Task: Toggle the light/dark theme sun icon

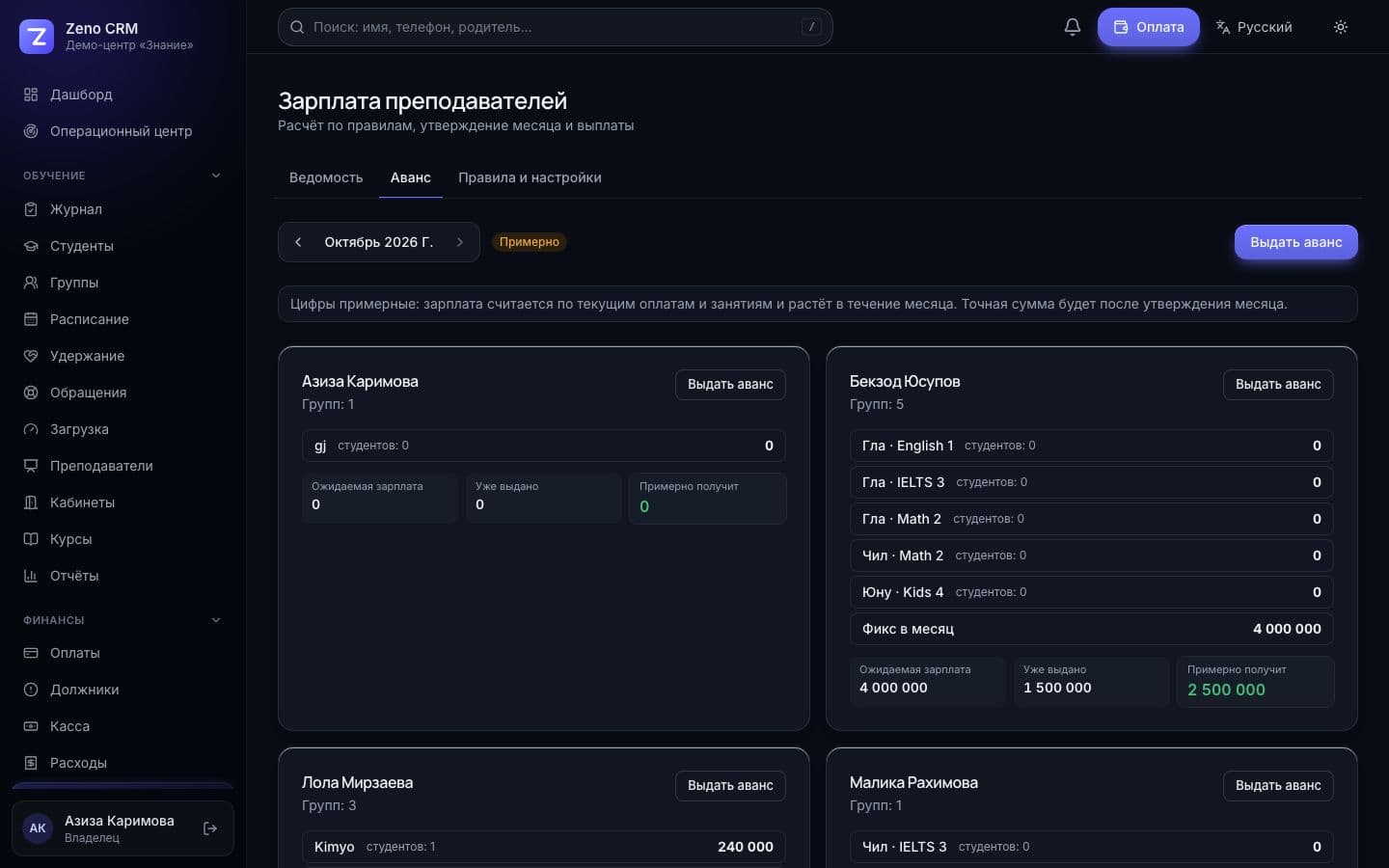Action: pyautogui.click(x=1341, y=27)
